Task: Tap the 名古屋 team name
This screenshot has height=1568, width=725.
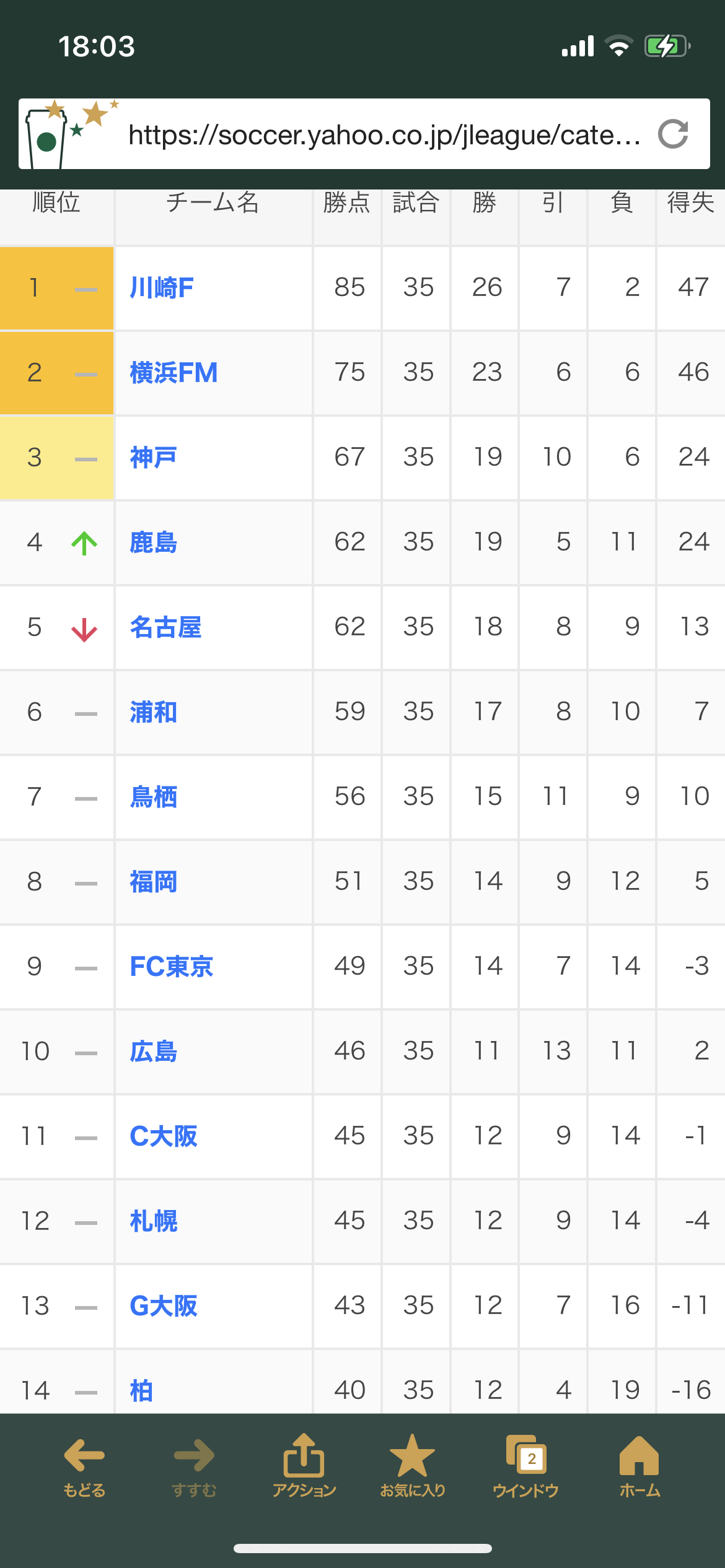Action: pyautogui.click(x=165, y=627)
